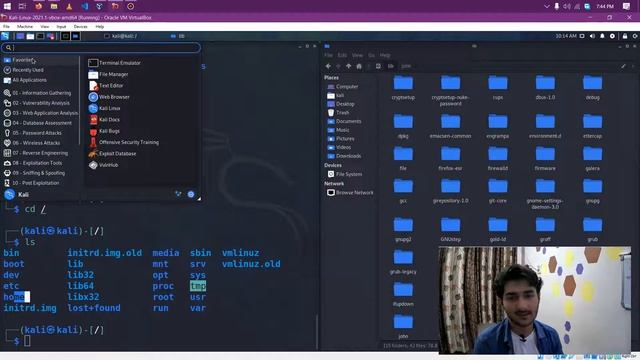Select Downloads in Places sidebar
The image size is (640, 360).
pyautogui.click(x=344, y=156)
